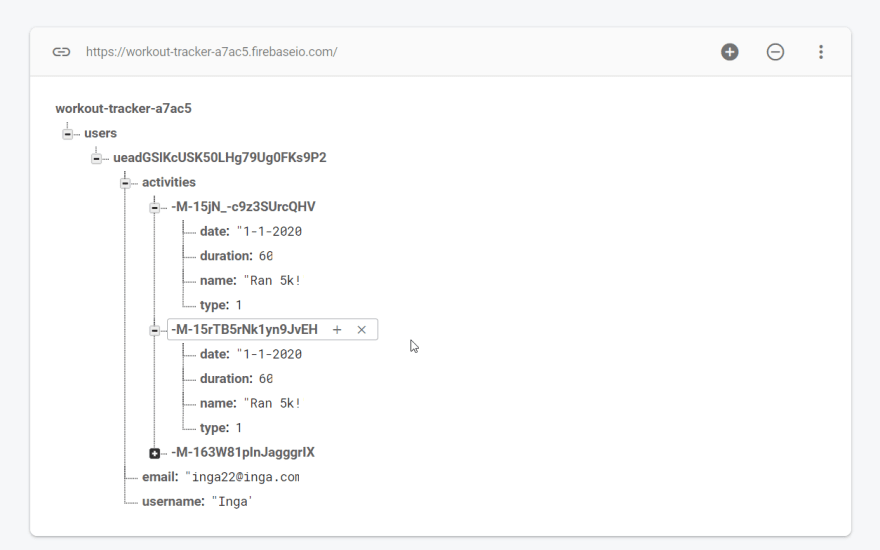Viewport: 880px width, 550px height.
Task: Edit type value 1 under -M-15rTB5rNk1yn9JvEH
Action: point(239,428)
